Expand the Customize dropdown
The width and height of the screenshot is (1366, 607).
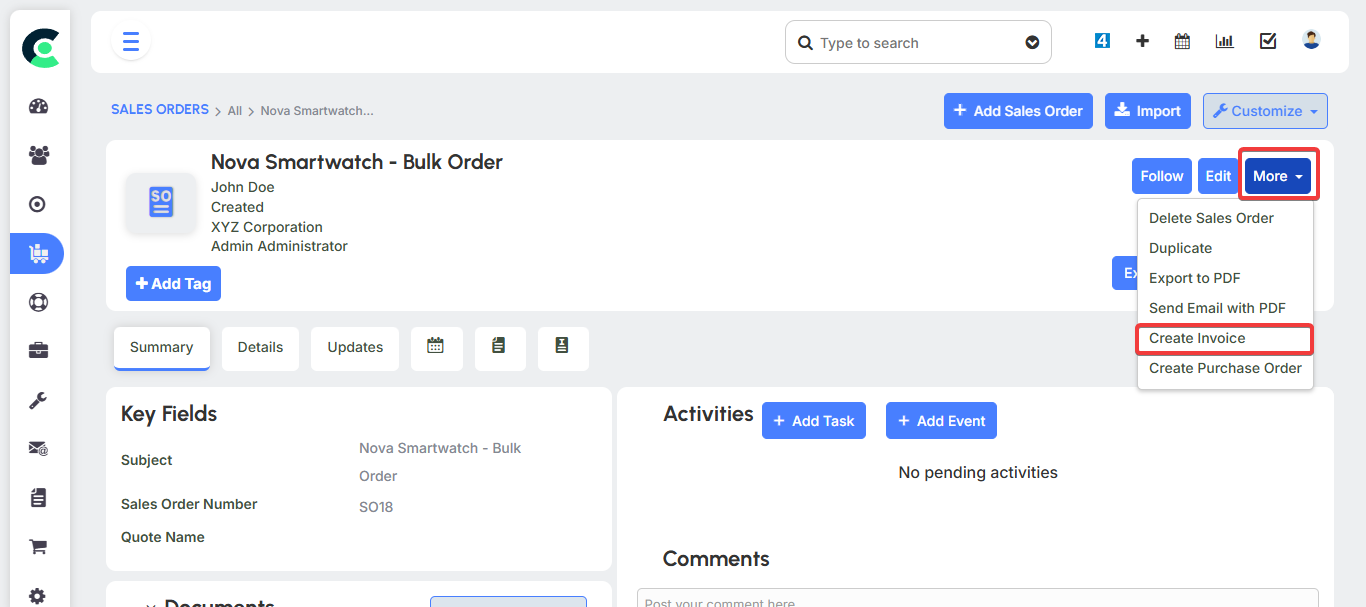1264,111
